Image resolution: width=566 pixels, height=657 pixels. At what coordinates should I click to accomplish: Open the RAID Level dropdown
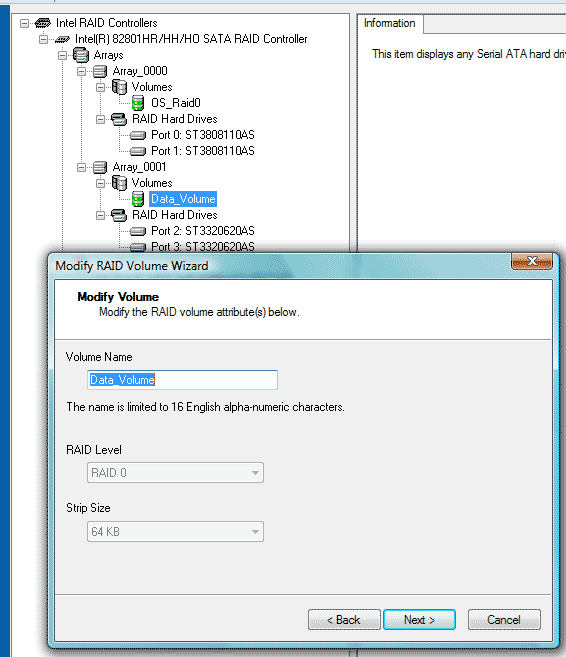click(175, 473)
